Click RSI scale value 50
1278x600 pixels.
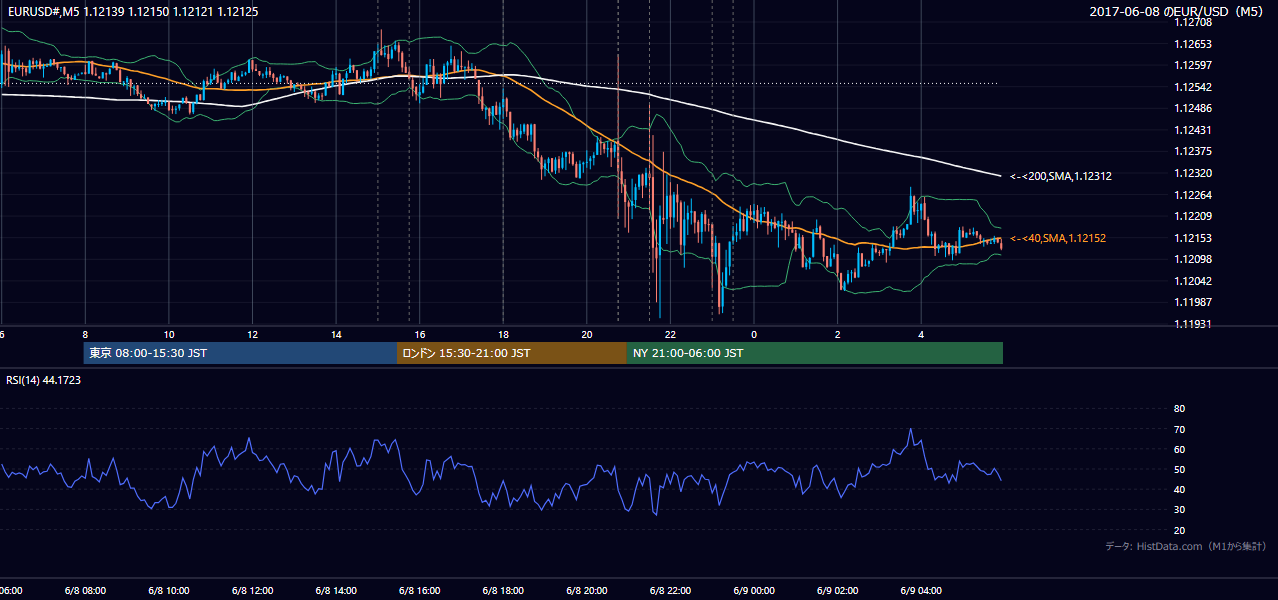click(1179, 469)
